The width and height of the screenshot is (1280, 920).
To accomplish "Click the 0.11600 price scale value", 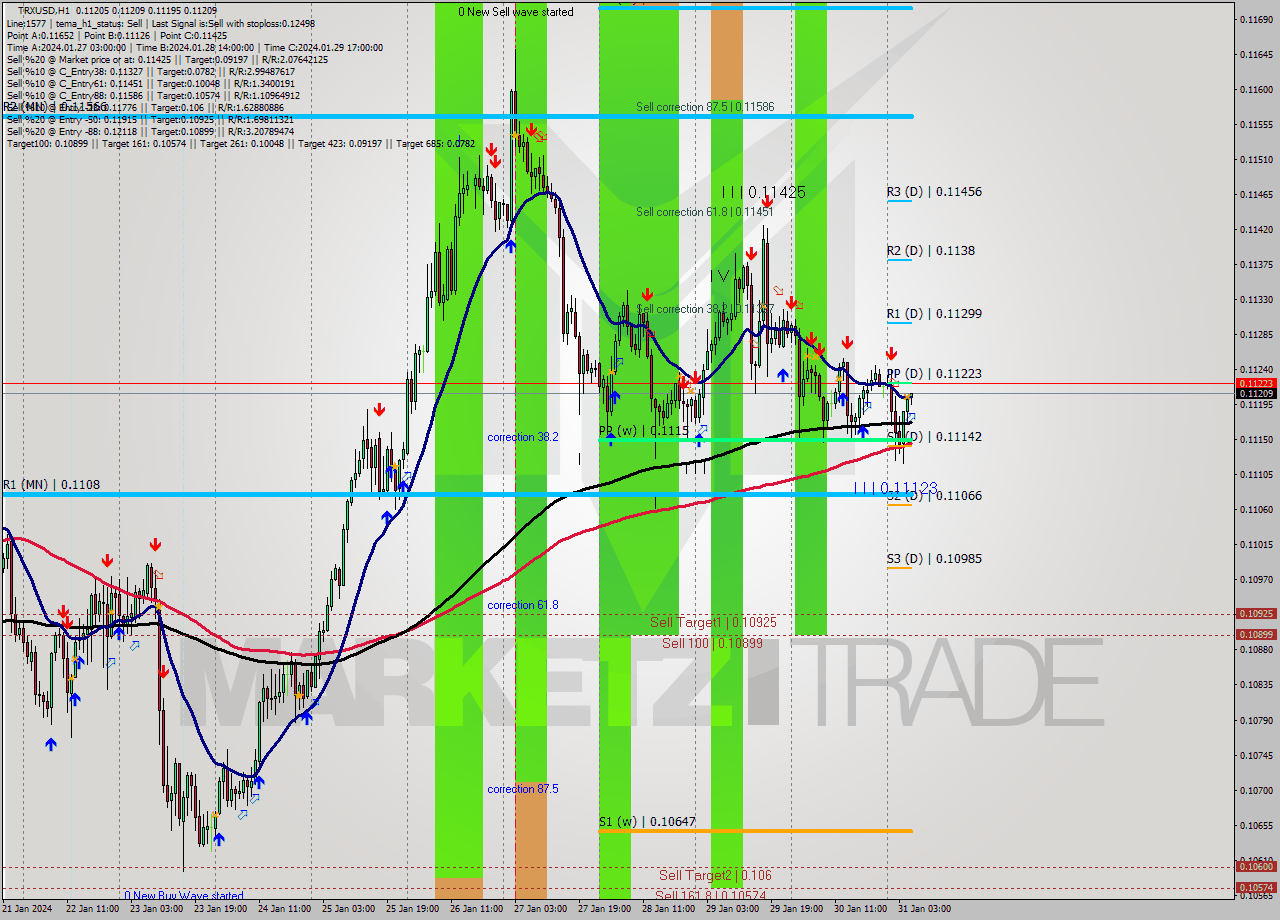I will [1255, 90].
